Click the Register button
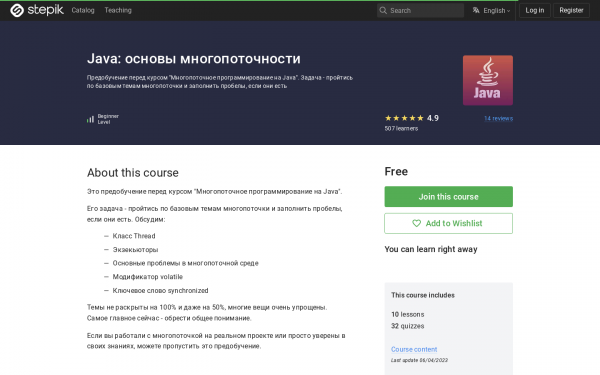This screenshot has height=375, width=600. [x=571, y=10]
